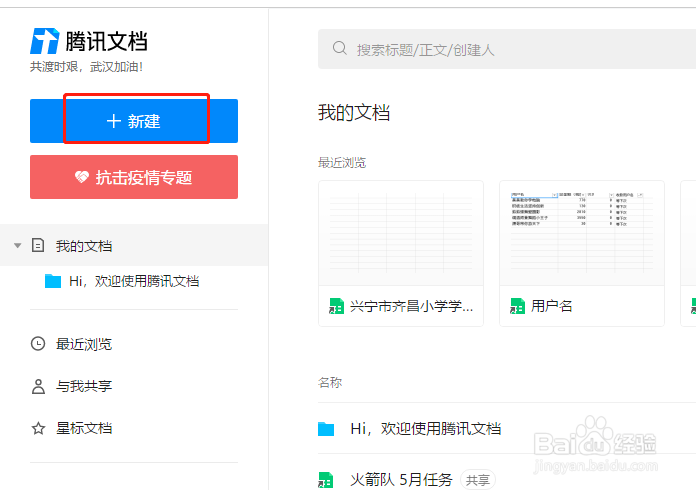
Task: Click the clock icon for 最近浏览
Action: 38,344
